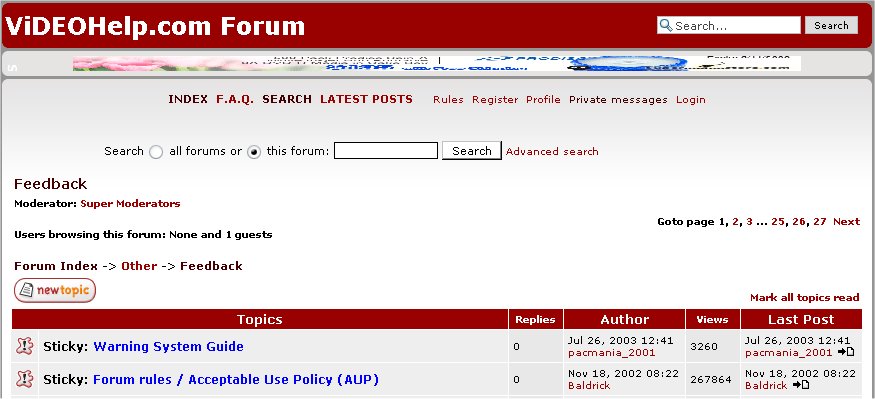Open the F.A.Q. menu item
This screenshot has height=399, width=875.
click(x=235, y=99)
